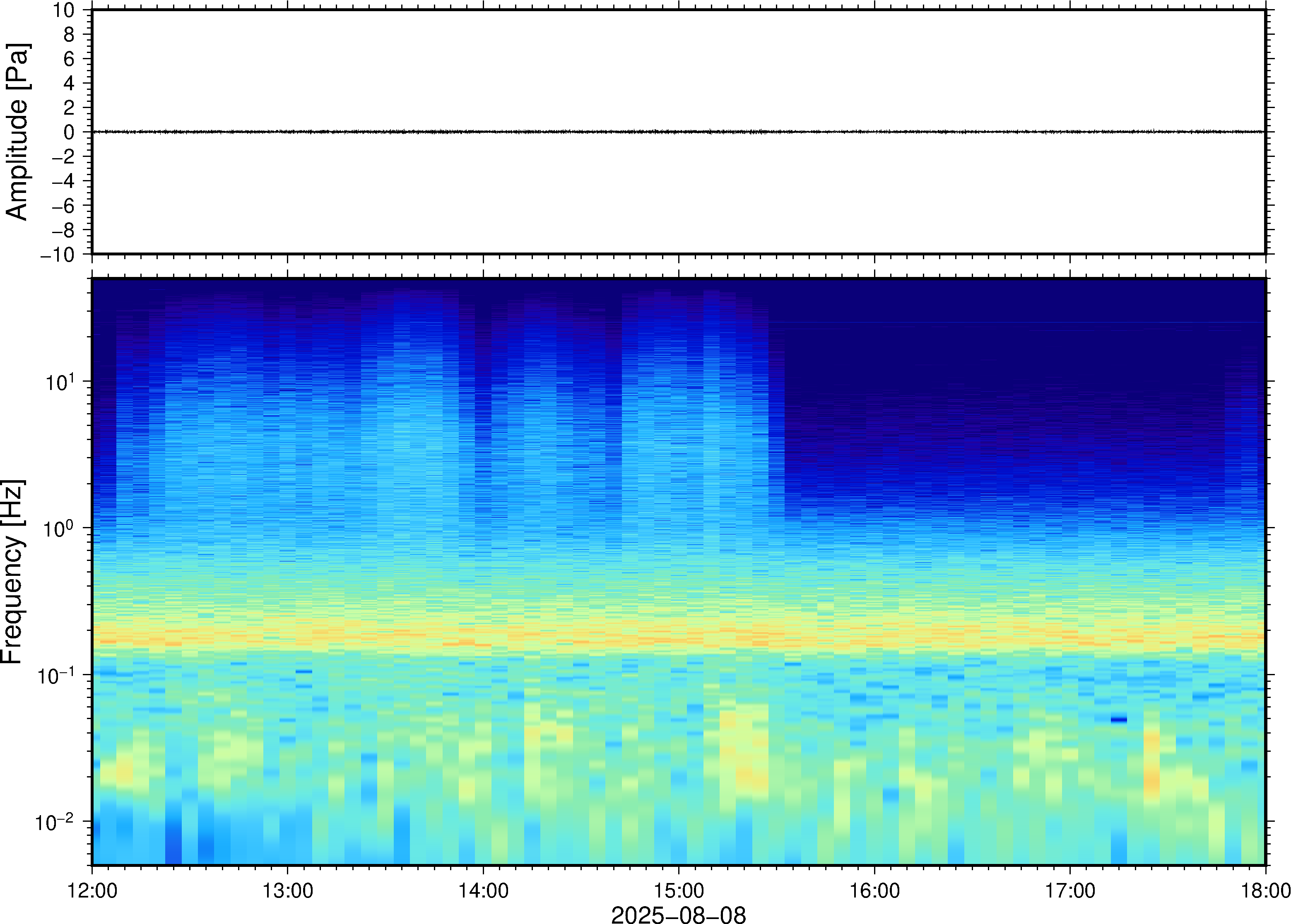The width and height of the screenshot is (1291, 924).
Task: Click the 15:00 time axis label
Action: point(679,890)
